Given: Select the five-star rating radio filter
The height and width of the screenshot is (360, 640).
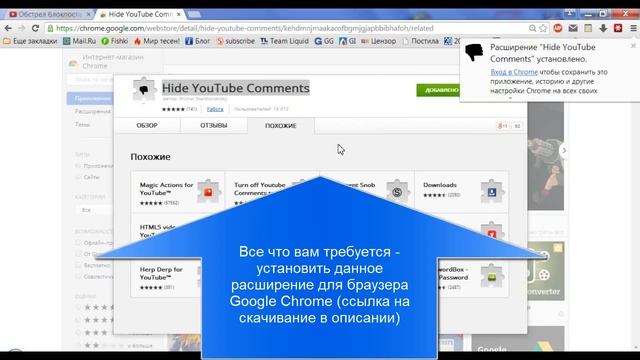Looking at the screenshot, I should point(78,307).
